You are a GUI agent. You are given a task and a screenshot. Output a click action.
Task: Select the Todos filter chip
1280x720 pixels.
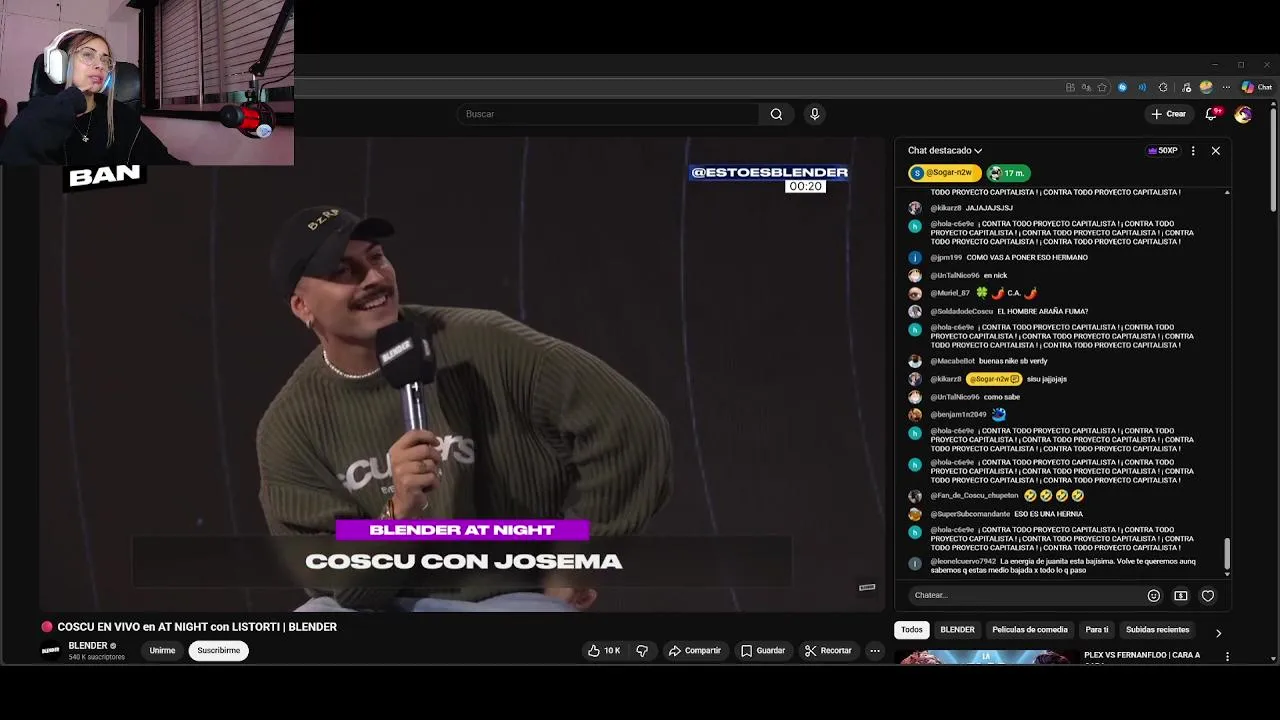[x=911, y=630]
